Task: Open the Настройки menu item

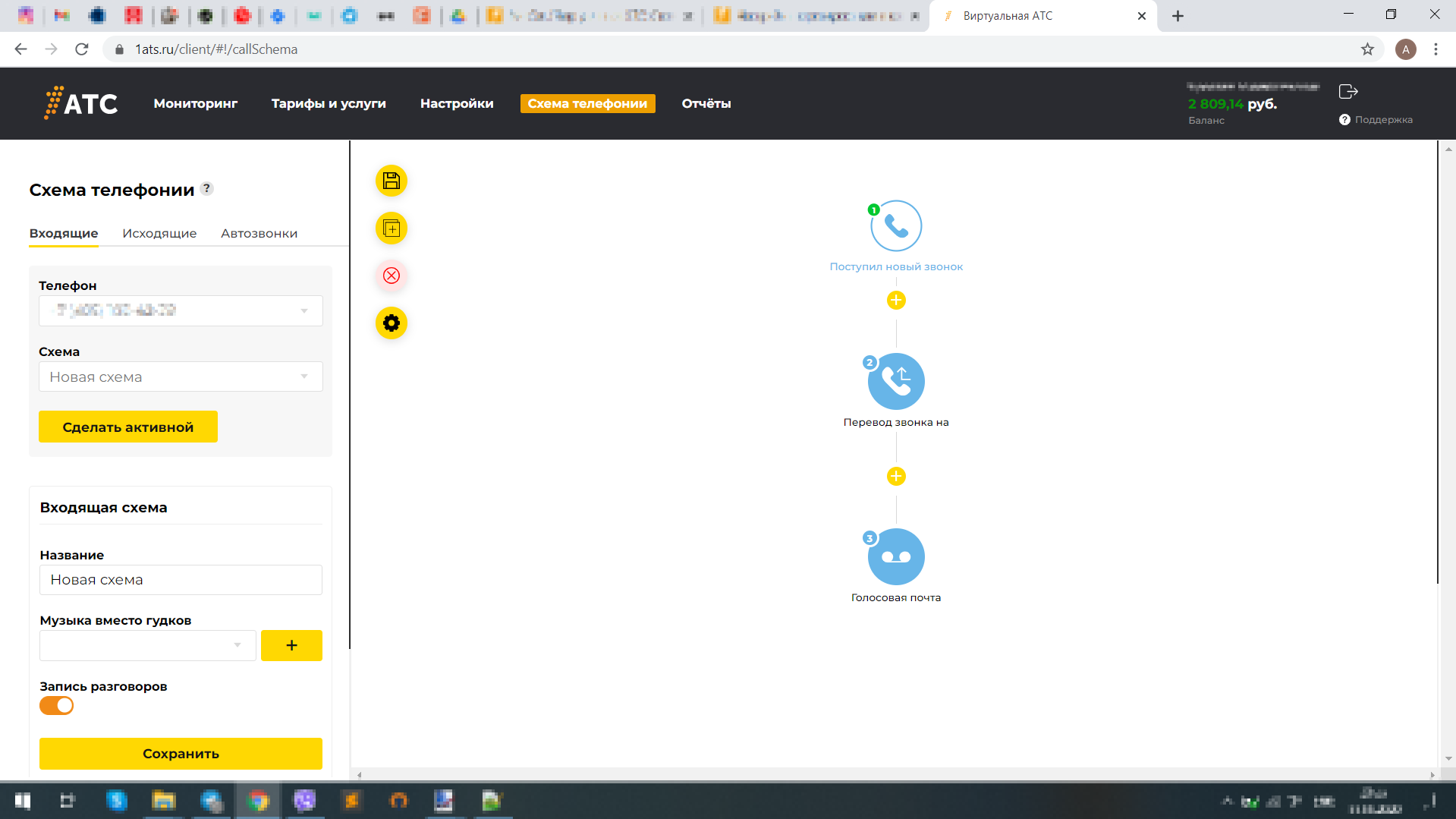Action: pos(457,103)
